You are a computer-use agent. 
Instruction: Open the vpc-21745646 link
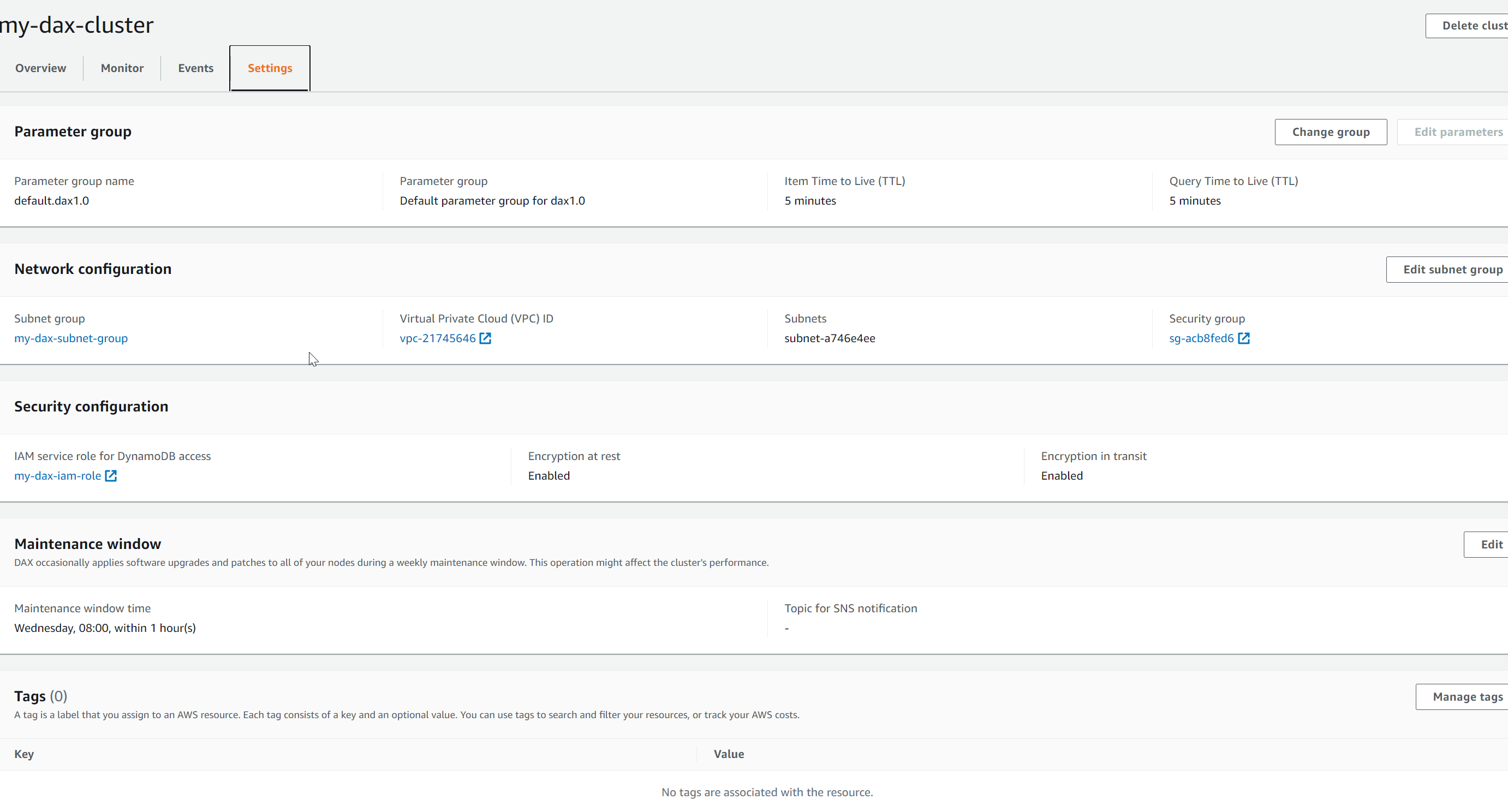tap(438, 338)
